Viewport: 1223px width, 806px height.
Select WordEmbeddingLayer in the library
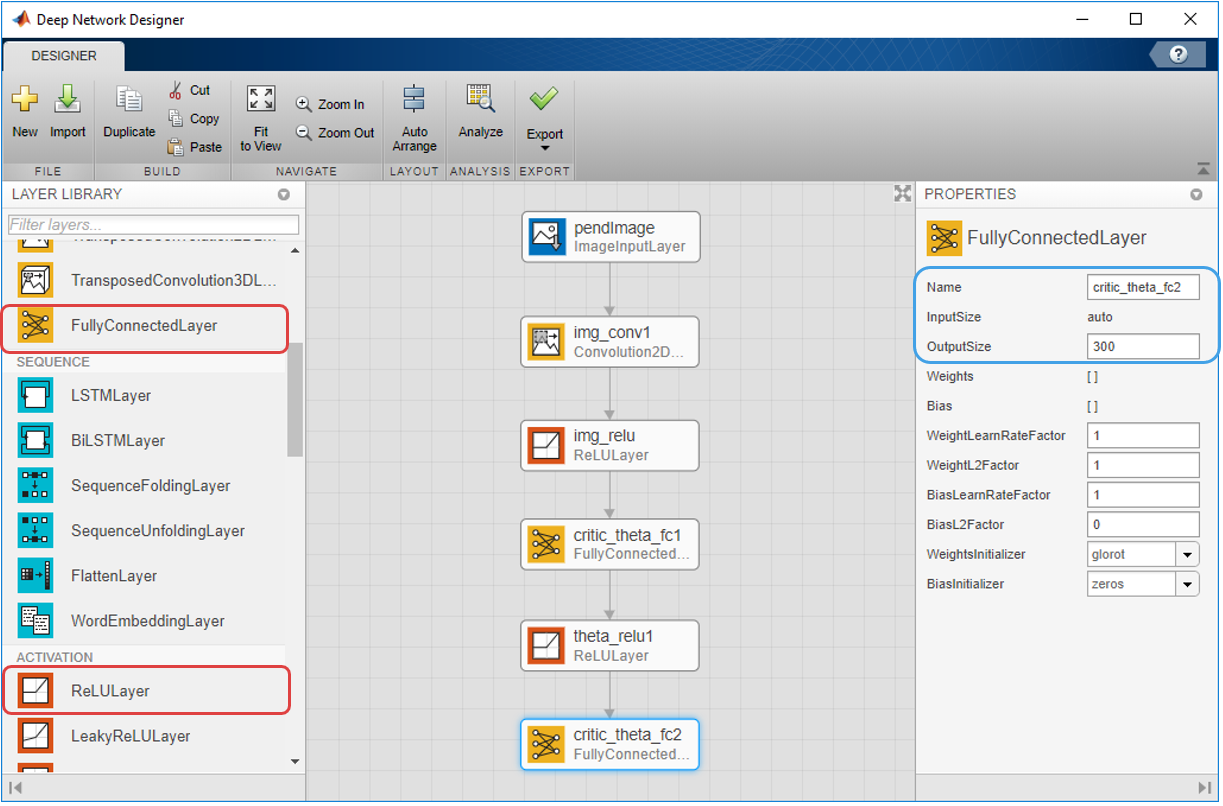[x=145, y=620]
